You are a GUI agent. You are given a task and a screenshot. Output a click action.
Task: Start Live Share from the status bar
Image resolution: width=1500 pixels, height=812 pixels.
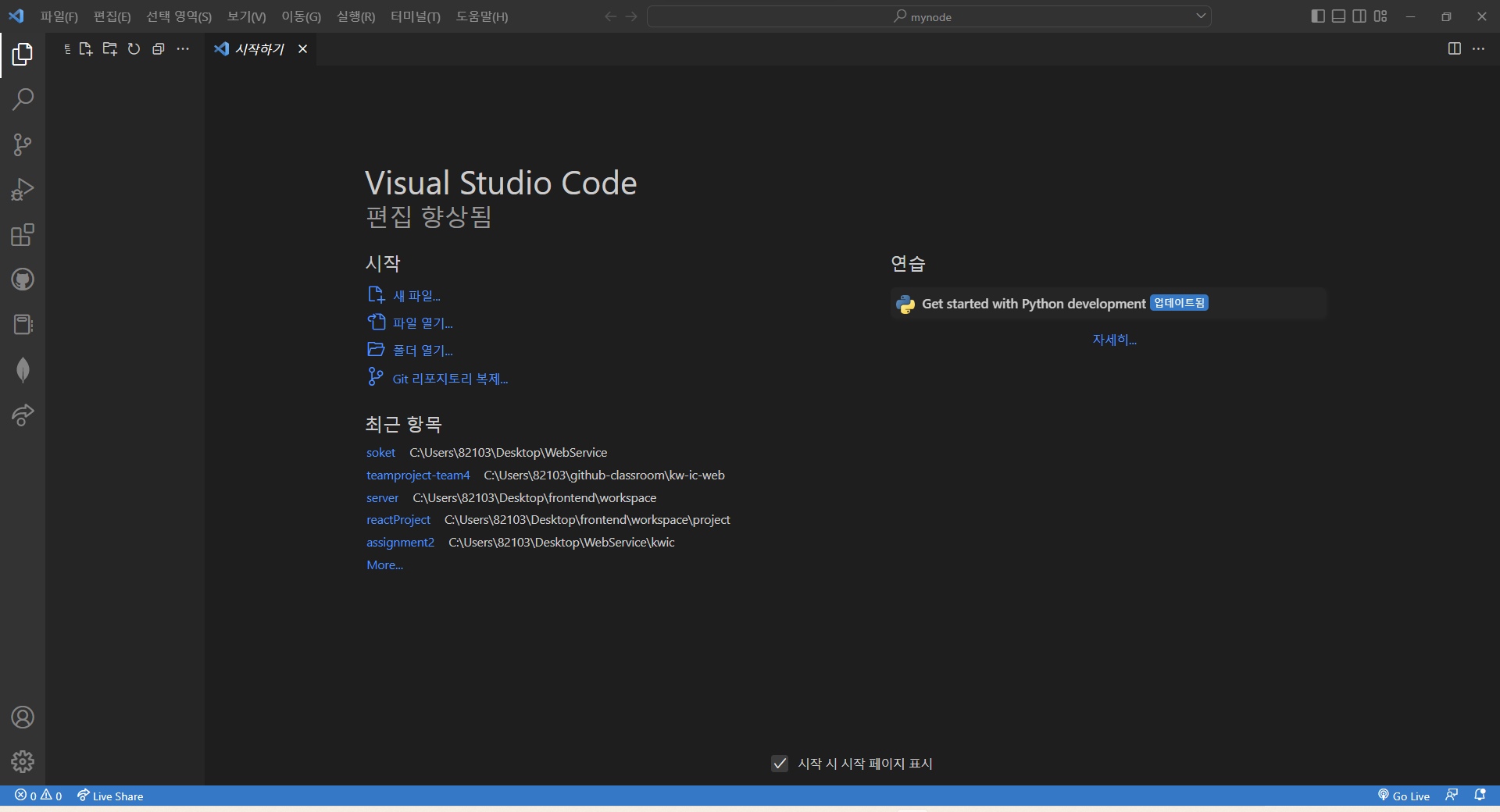(110, 796)
